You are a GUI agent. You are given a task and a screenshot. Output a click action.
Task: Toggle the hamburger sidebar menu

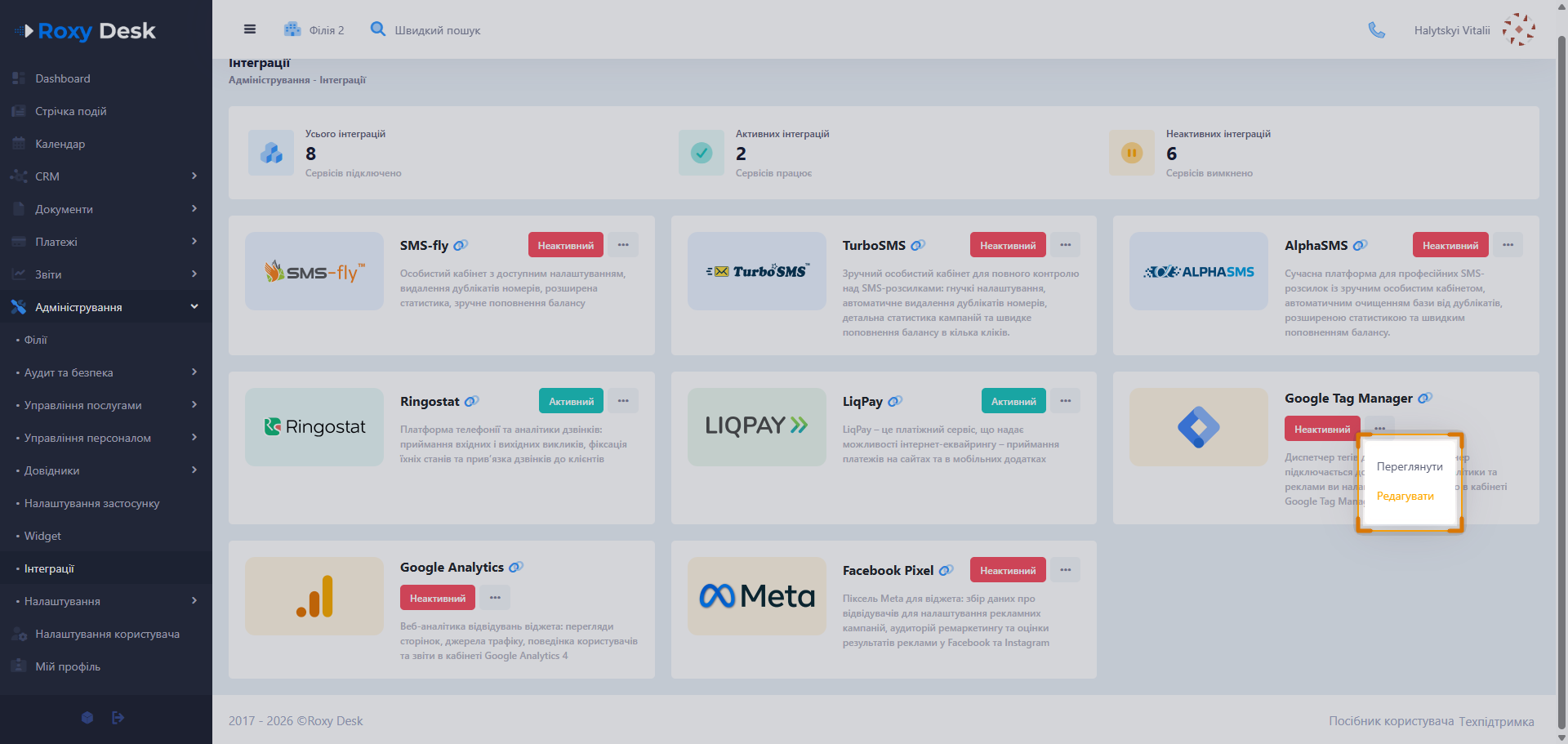[250, 29]
